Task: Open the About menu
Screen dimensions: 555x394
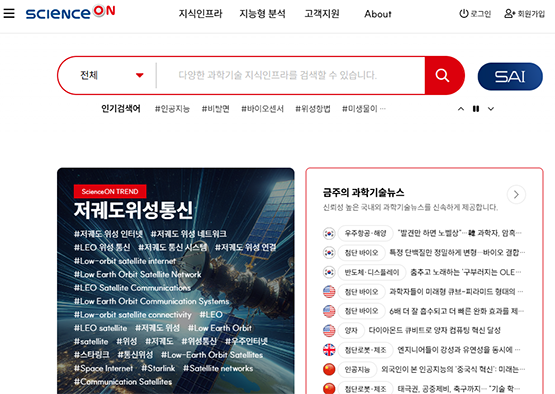Action: (x=378, y=14)
